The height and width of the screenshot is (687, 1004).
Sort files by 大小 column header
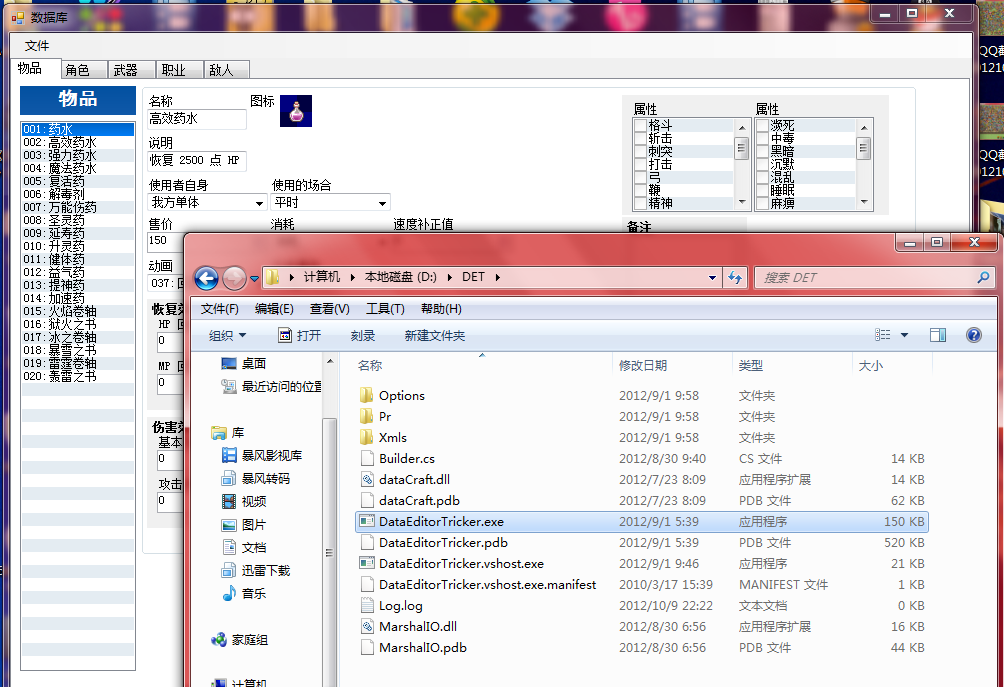tap(891, 366)
